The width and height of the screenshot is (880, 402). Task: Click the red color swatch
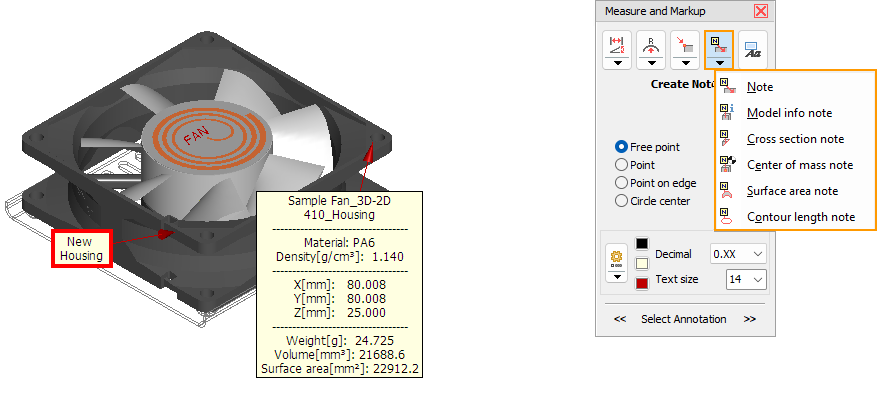[x=642, y=284]
